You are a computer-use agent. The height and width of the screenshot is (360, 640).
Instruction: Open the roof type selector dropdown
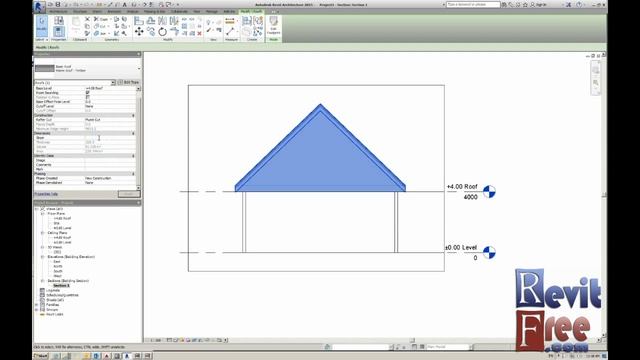(x=139, y=69)
